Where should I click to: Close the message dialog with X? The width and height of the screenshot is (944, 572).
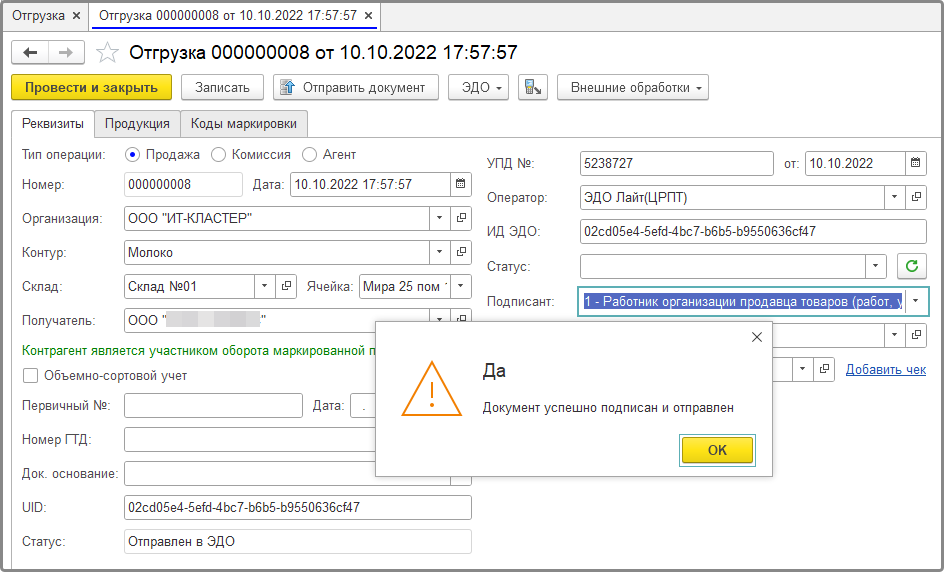point(757,337)
